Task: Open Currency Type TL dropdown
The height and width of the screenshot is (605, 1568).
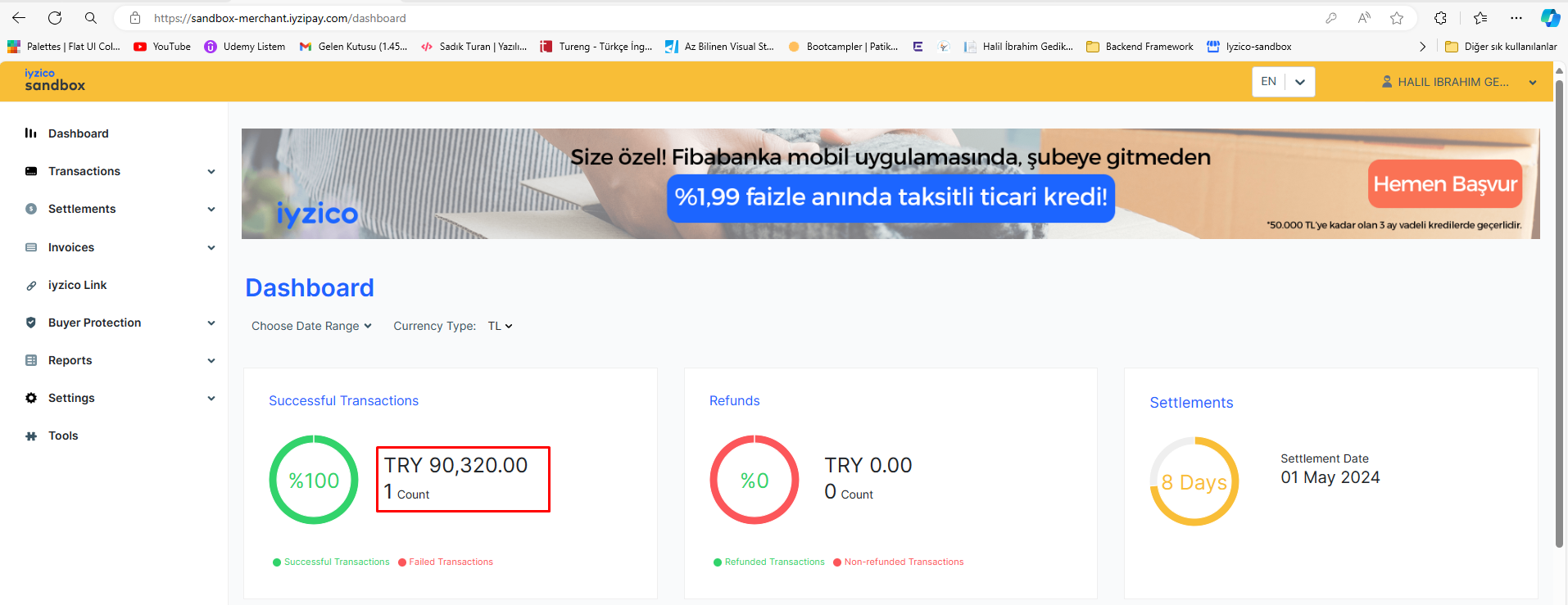Action: [x=500, y=326]
